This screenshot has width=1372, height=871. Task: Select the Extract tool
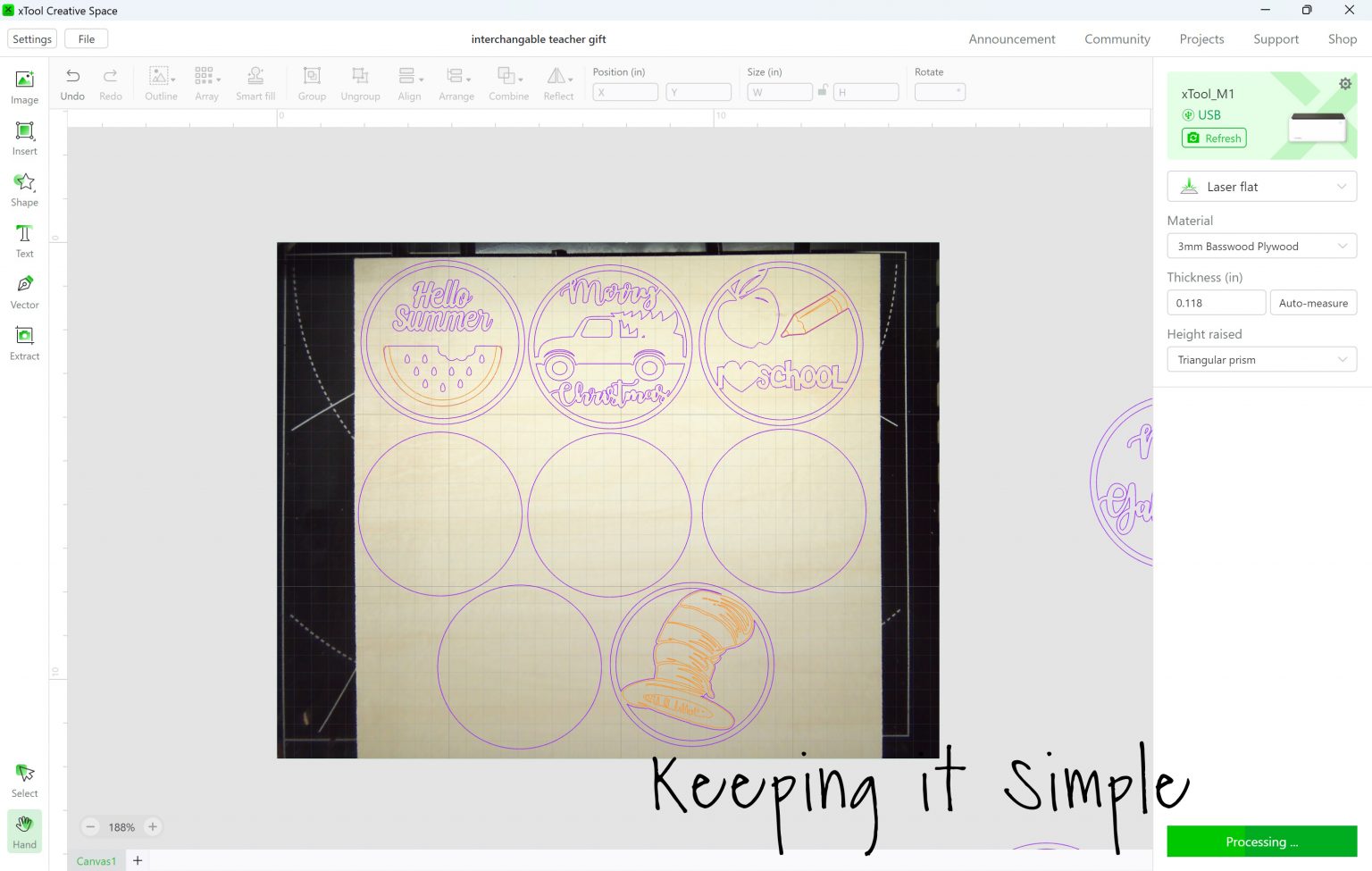point(24,340)
